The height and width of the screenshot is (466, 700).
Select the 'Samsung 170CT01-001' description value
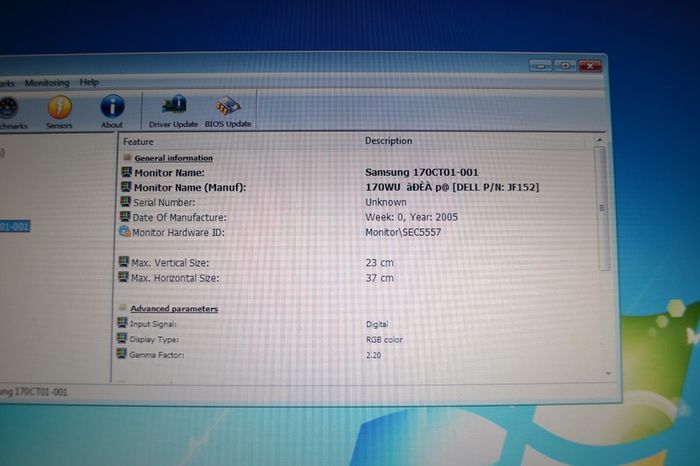pos(421,172)
